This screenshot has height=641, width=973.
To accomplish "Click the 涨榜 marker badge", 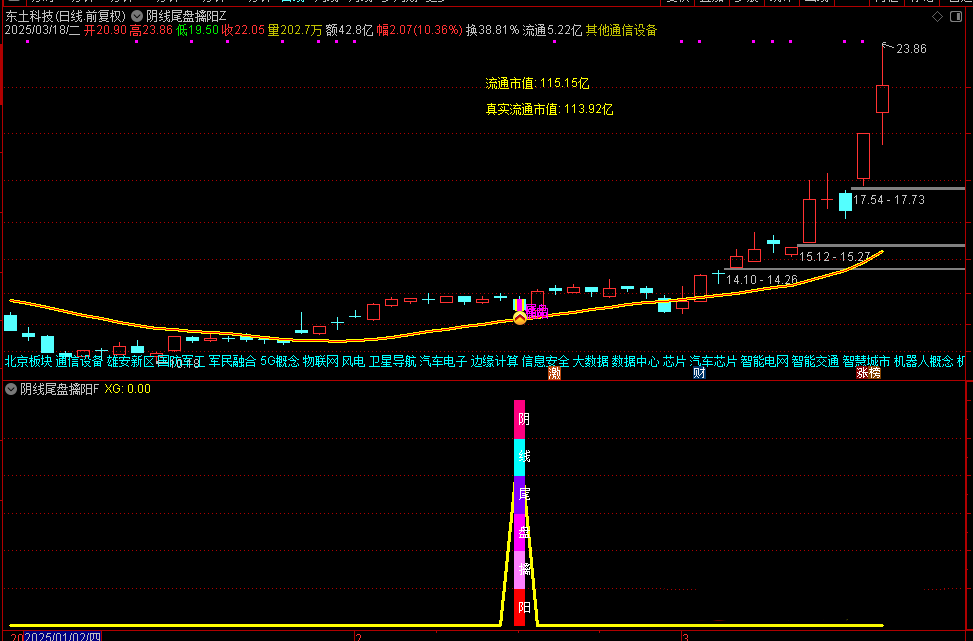I will coord(868,373).
